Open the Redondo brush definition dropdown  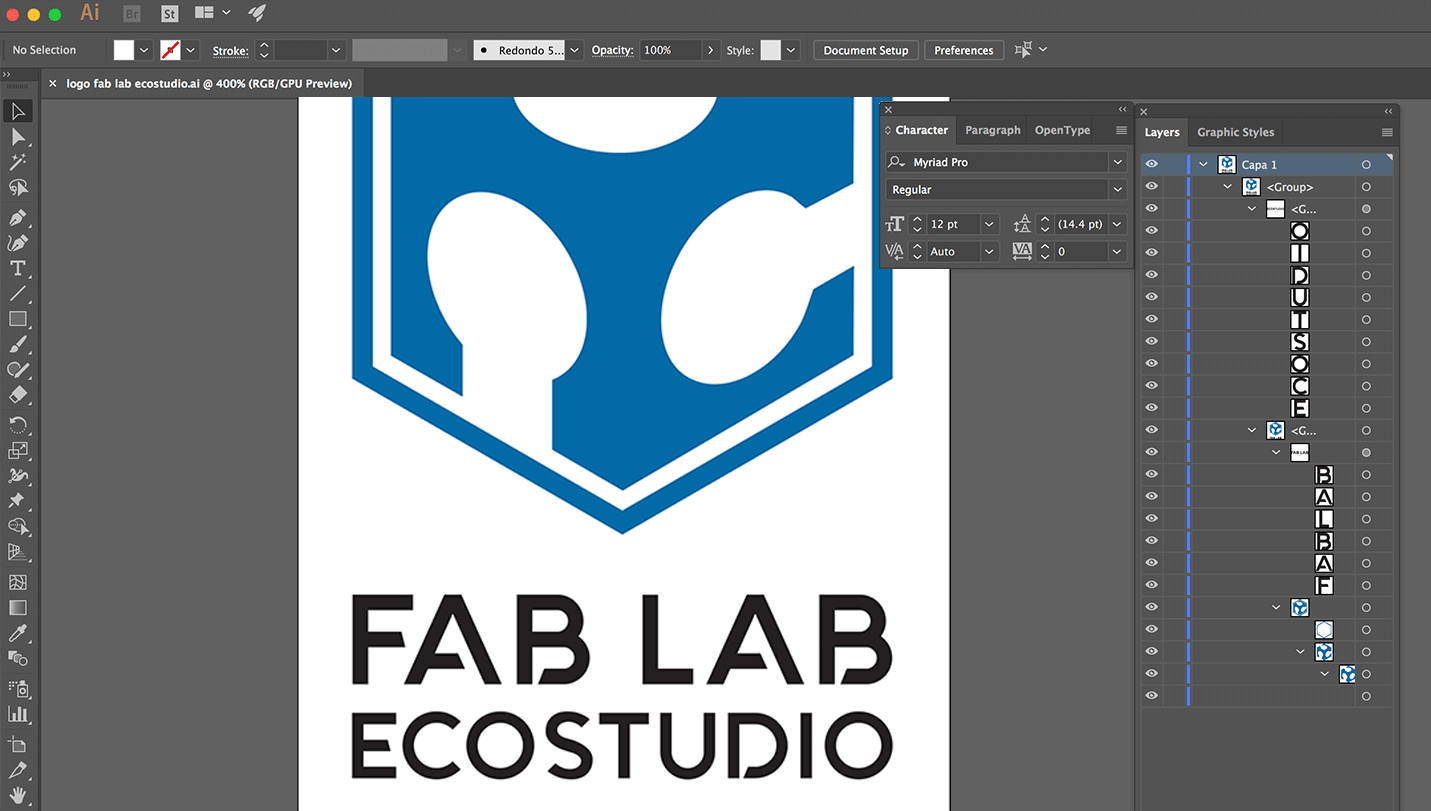[x=574, y=50]
